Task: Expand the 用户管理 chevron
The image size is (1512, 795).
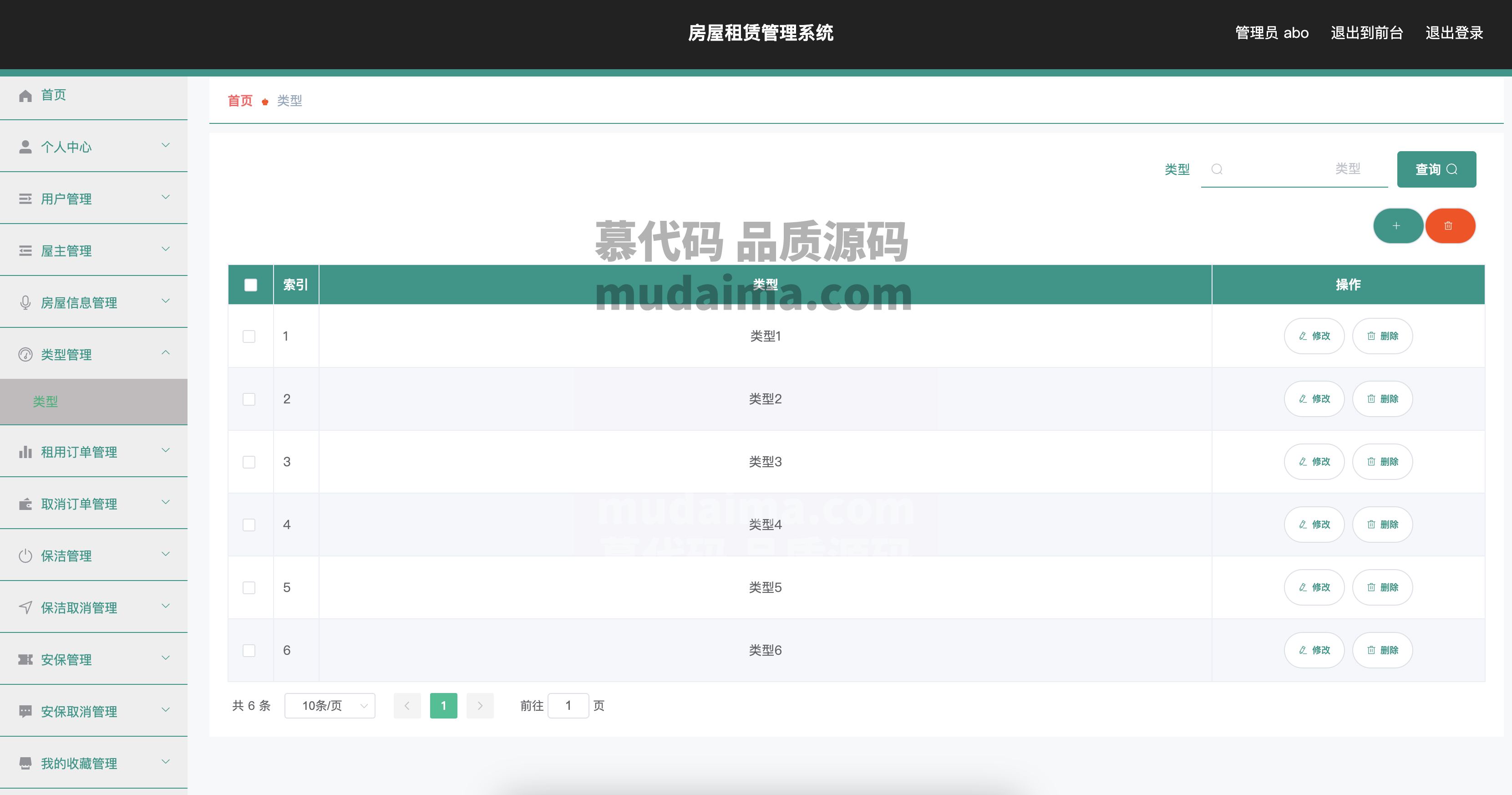Action: click(x=166, y=197)
